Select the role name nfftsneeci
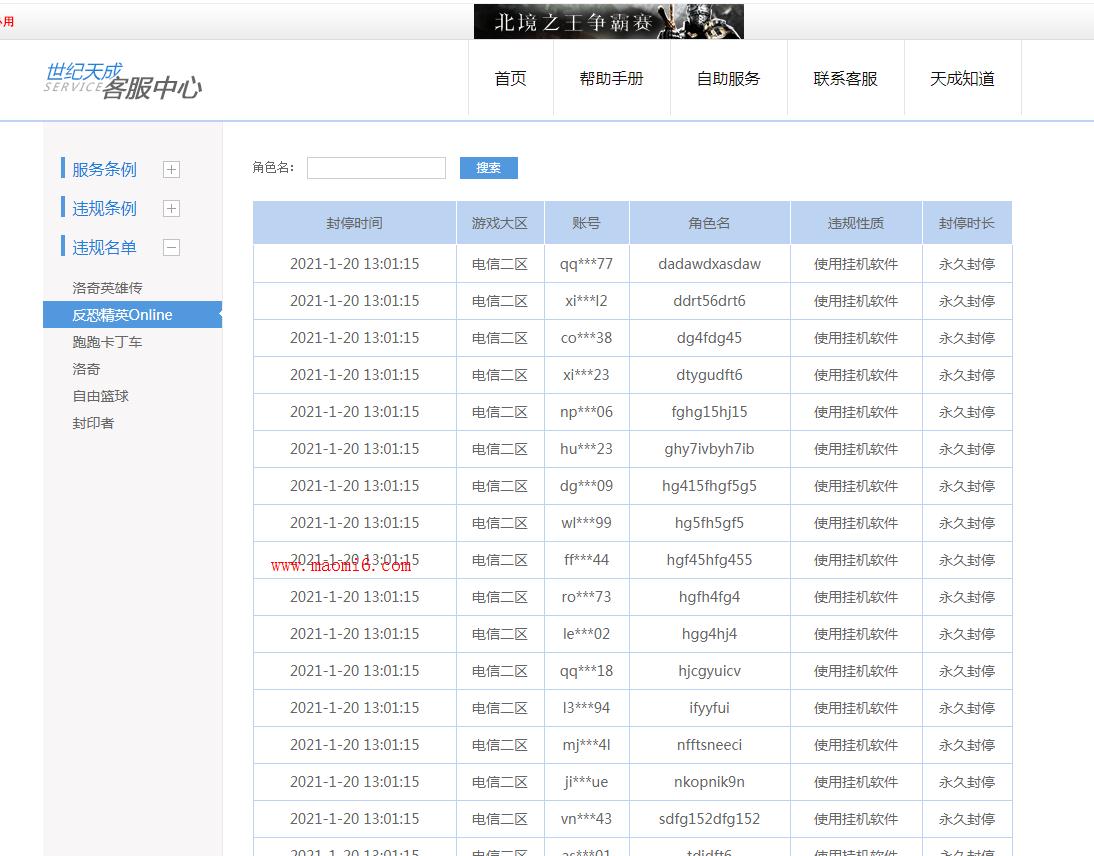1094x856 pixels. pyautogui.click(x=710, y=745)
